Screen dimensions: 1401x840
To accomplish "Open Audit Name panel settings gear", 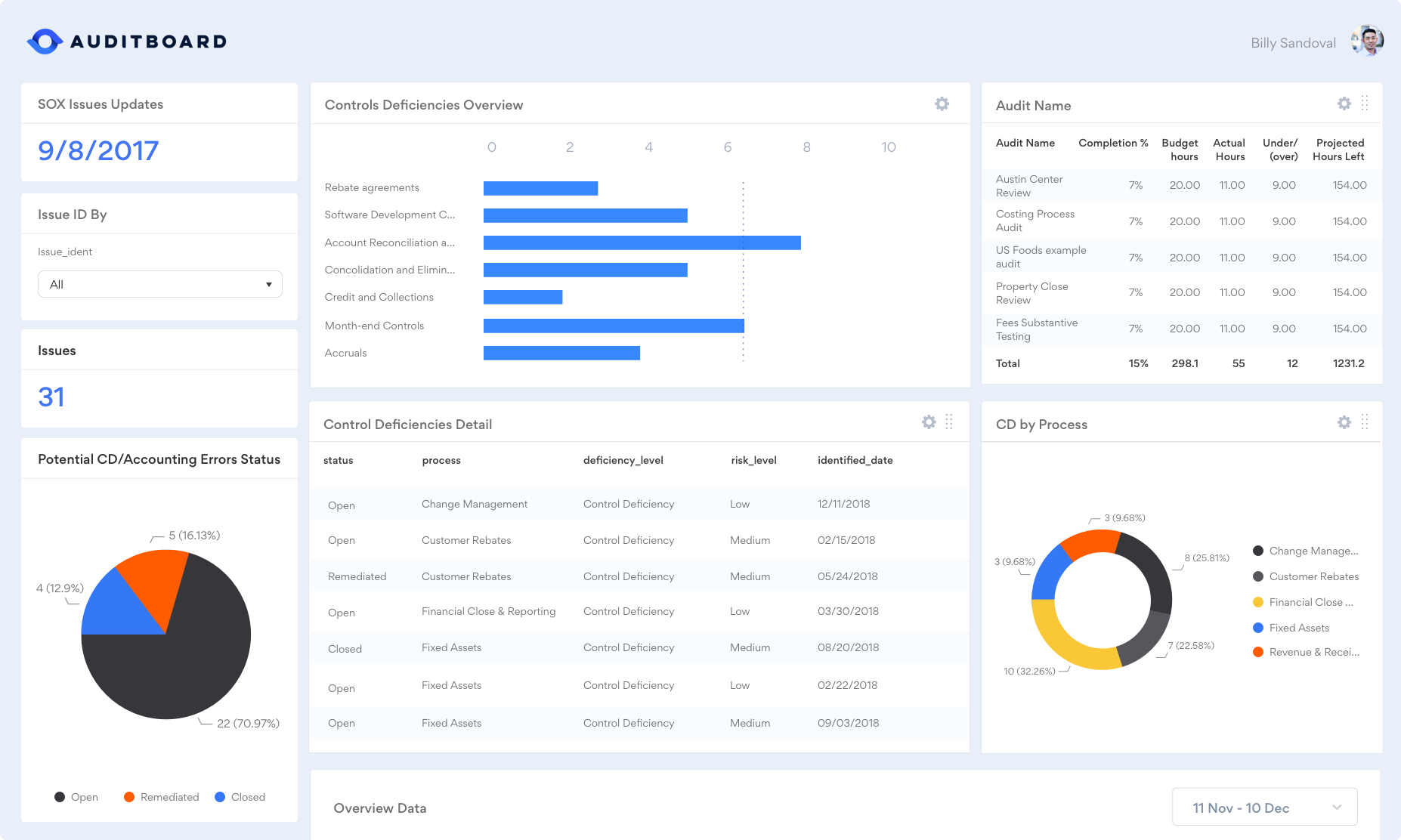I will click(1344, 103).
